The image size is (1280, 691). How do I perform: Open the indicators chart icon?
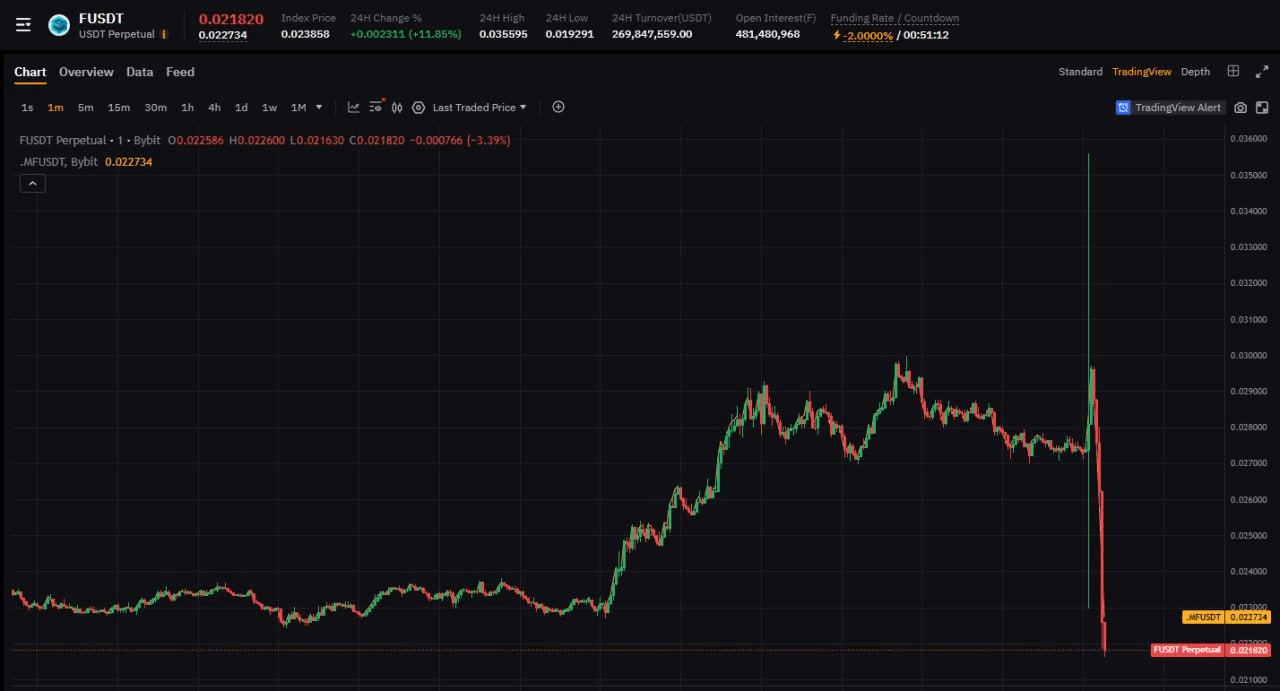pos(354,107)
